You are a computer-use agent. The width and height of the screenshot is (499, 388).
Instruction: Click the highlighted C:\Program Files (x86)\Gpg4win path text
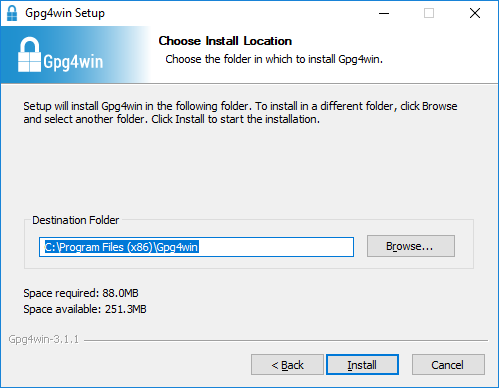[x=122, y=247]
